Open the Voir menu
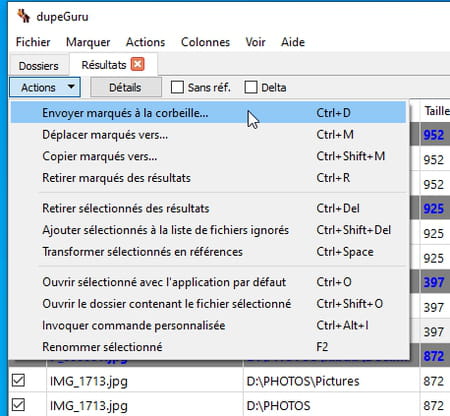Viewport: 450px width, 416px height. [255, 42]
